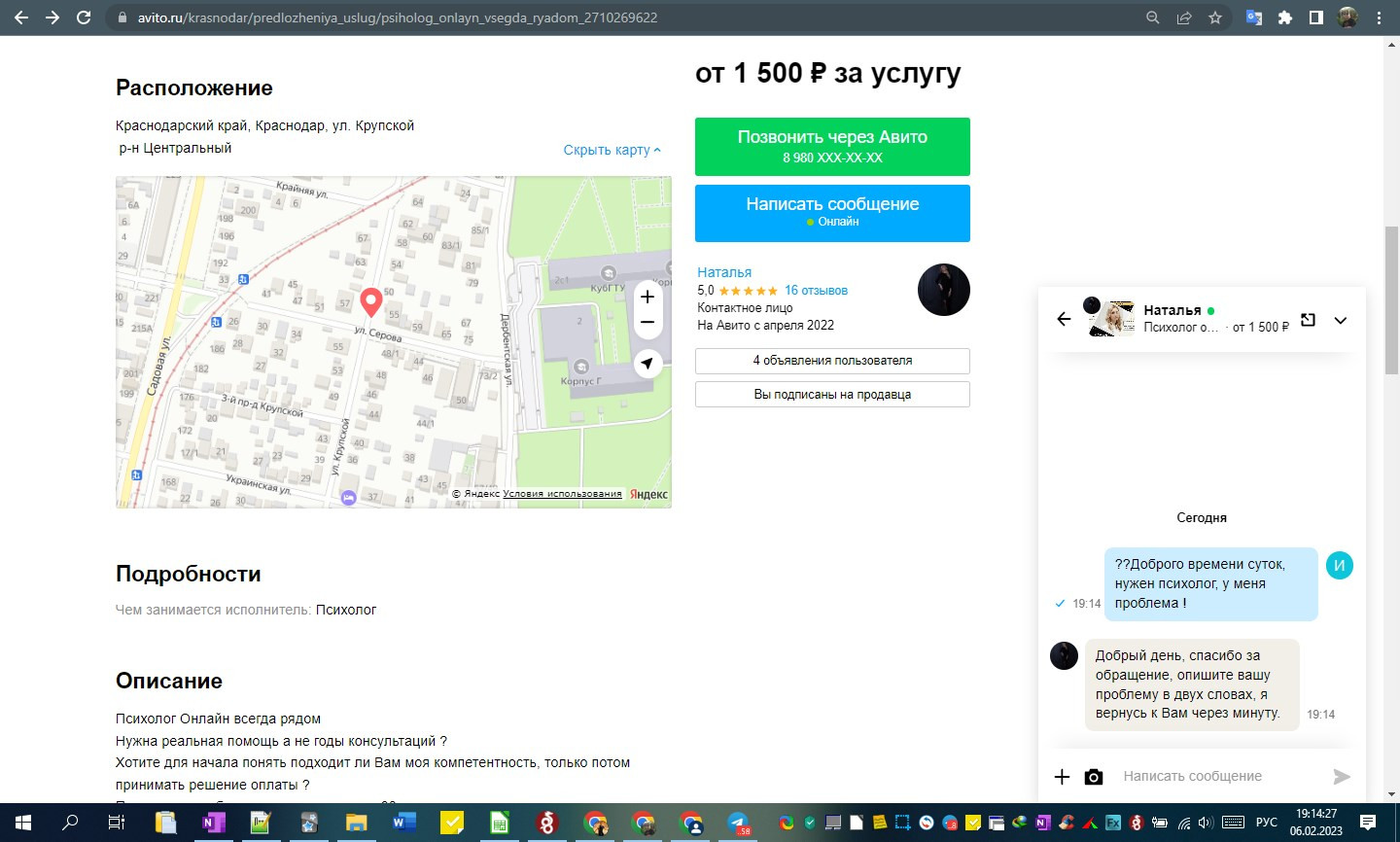Bookmark this page with star icon

[1215, 18]
